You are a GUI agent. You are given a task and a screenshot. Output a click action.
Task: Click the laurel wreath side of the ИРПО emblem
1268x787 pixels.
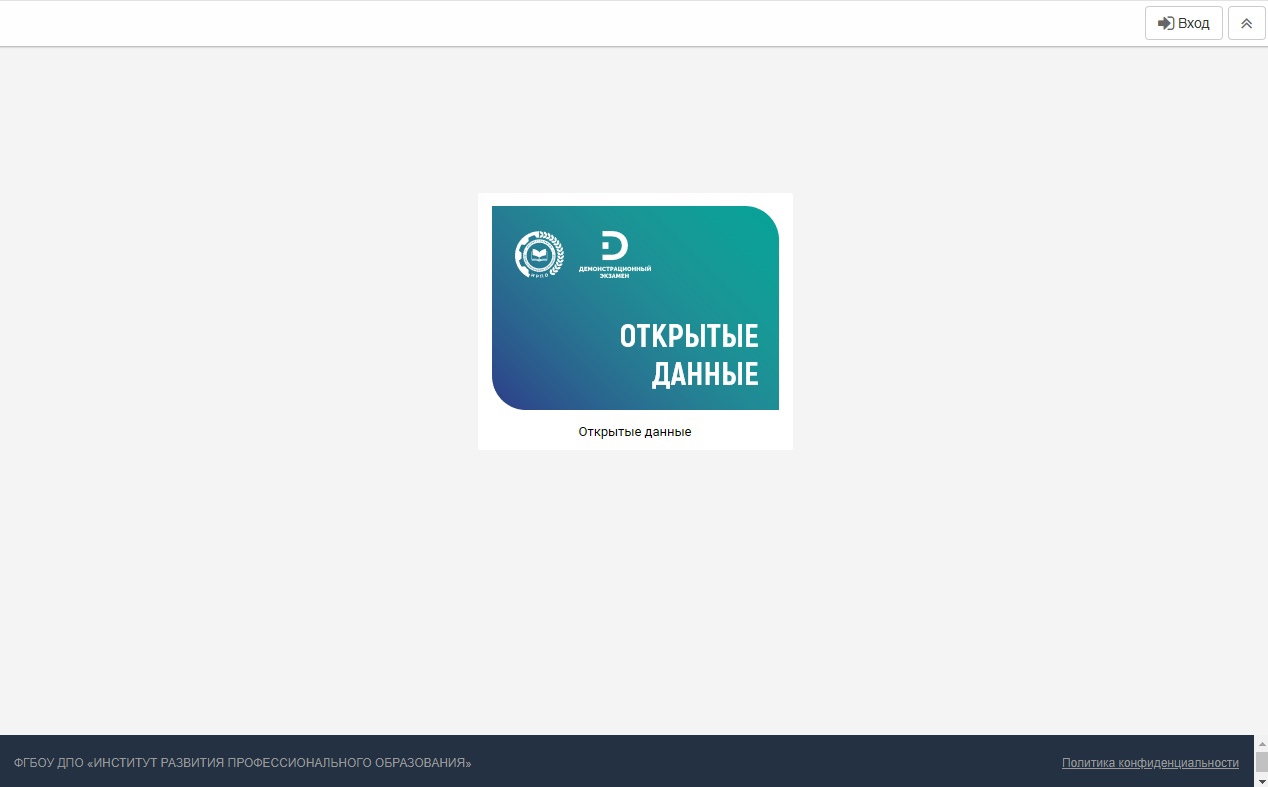click(559, 256)
